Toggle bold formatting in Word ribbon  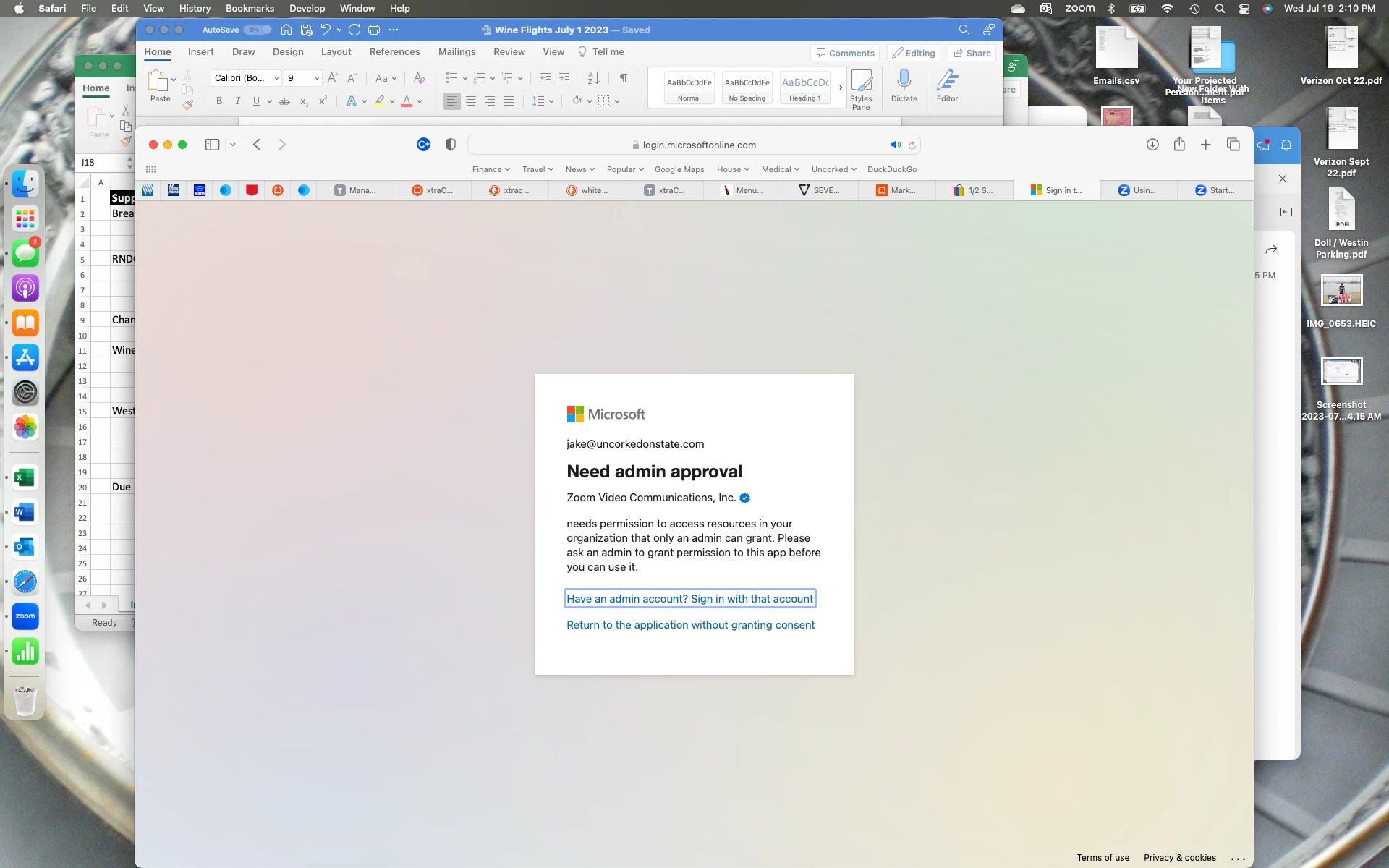[x=219, y=101]
